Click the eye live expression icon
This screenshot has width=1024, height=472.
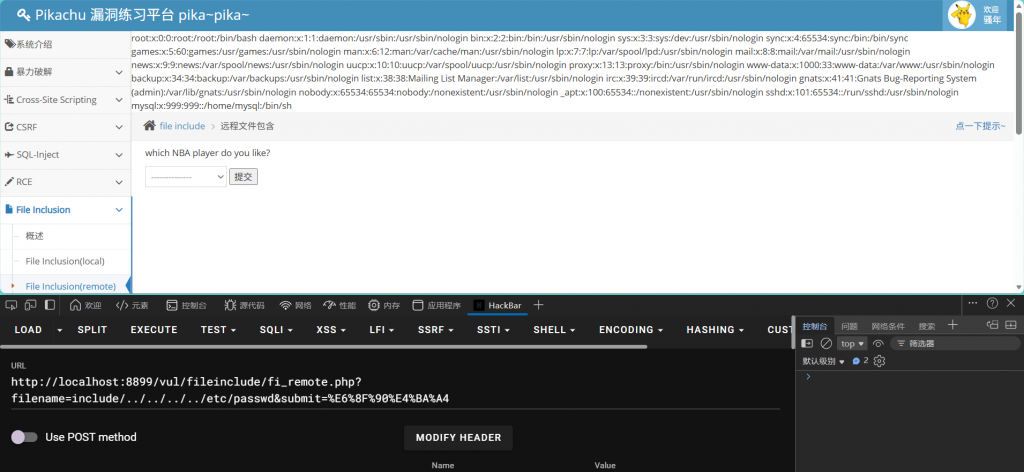click(878, 343)
